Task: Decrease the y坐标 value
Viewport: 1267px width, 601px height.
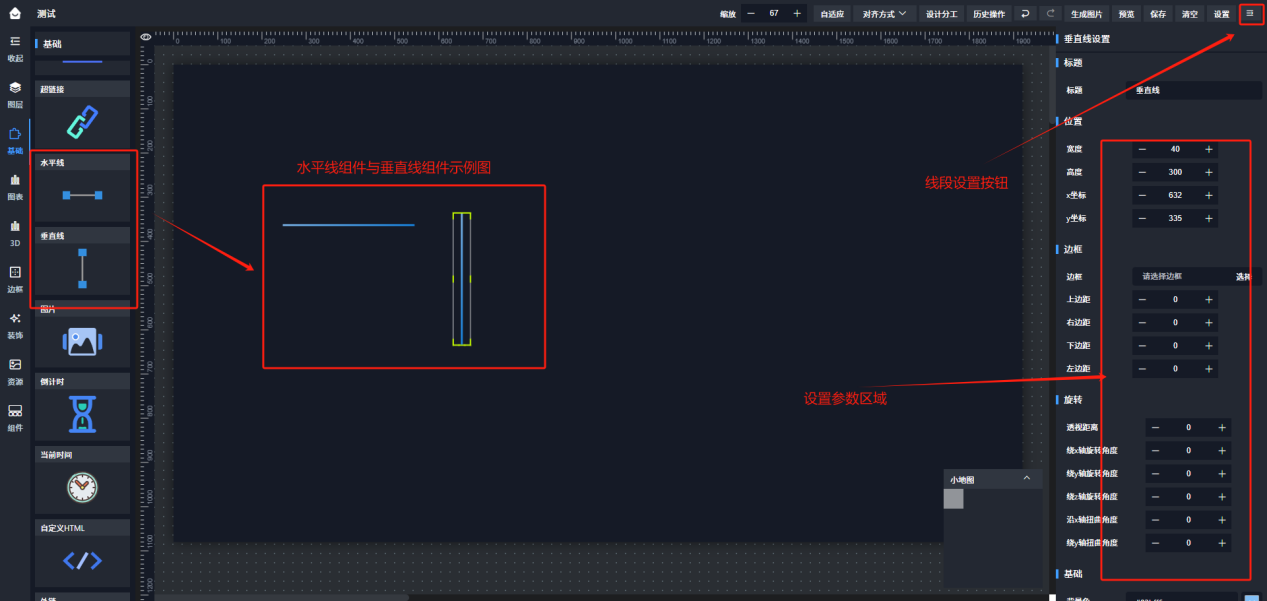Action: pyautogui.click(x=1142, y=218)
